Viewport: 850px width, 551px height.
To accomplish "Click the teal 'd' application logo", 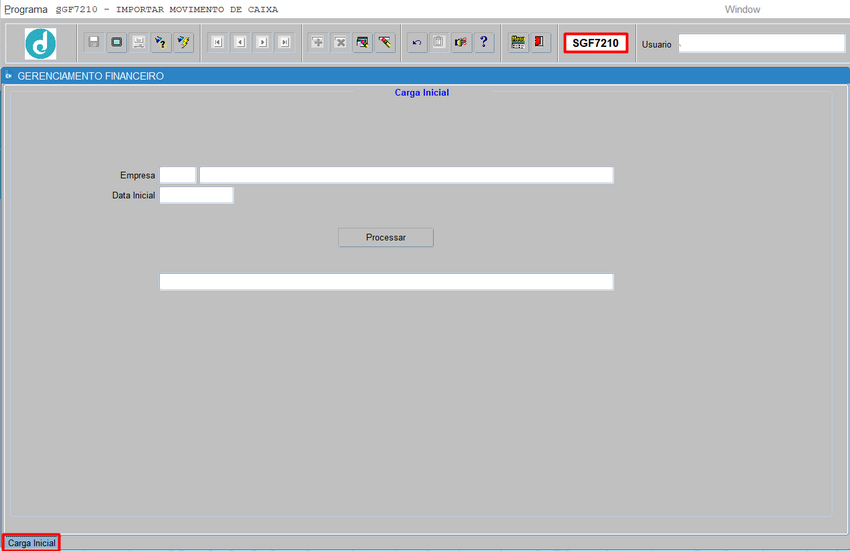I will click(41, 44).
